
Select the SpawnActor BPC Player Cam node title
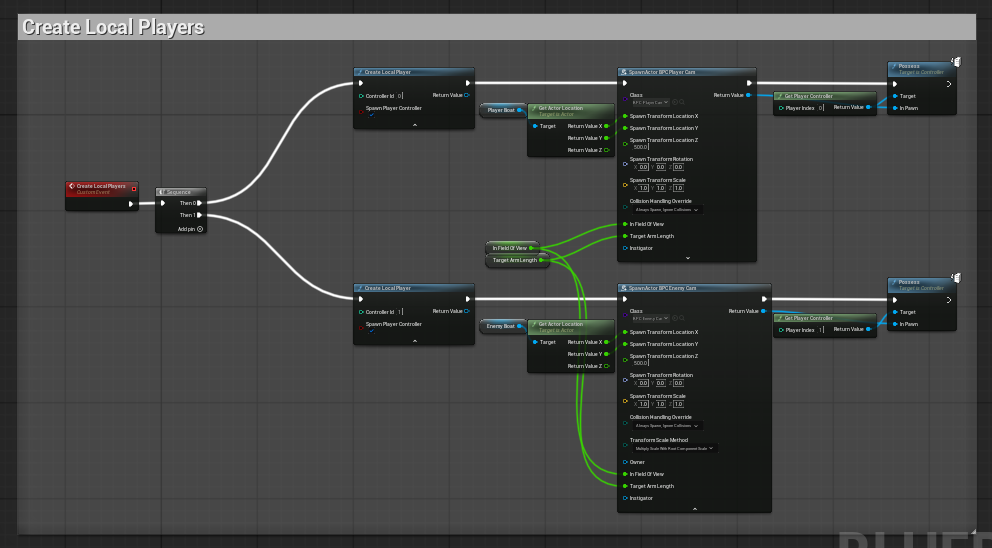point(662,72)
